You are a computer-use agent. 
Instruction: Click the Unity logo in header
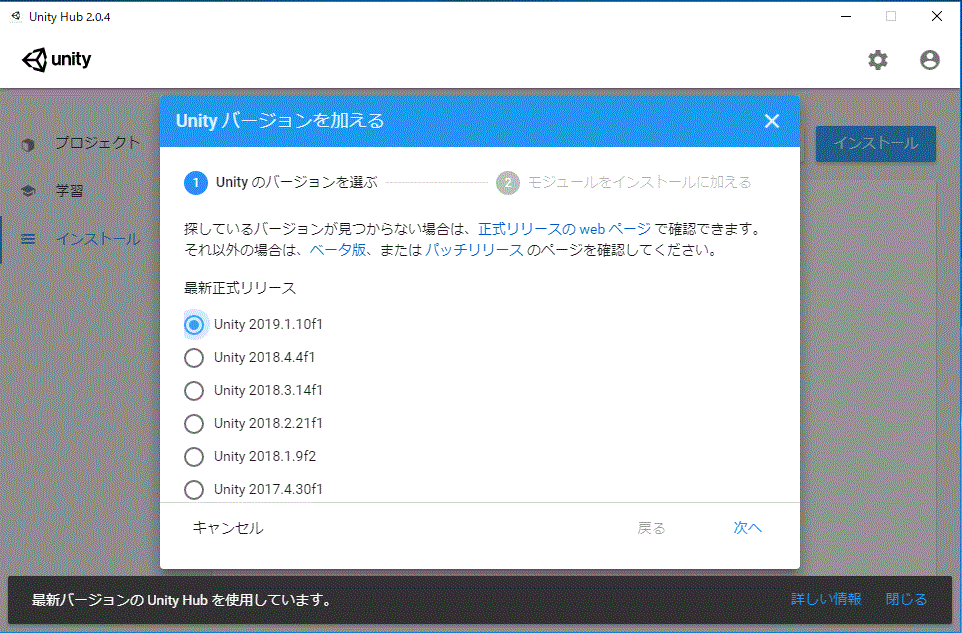pos(57,60)
